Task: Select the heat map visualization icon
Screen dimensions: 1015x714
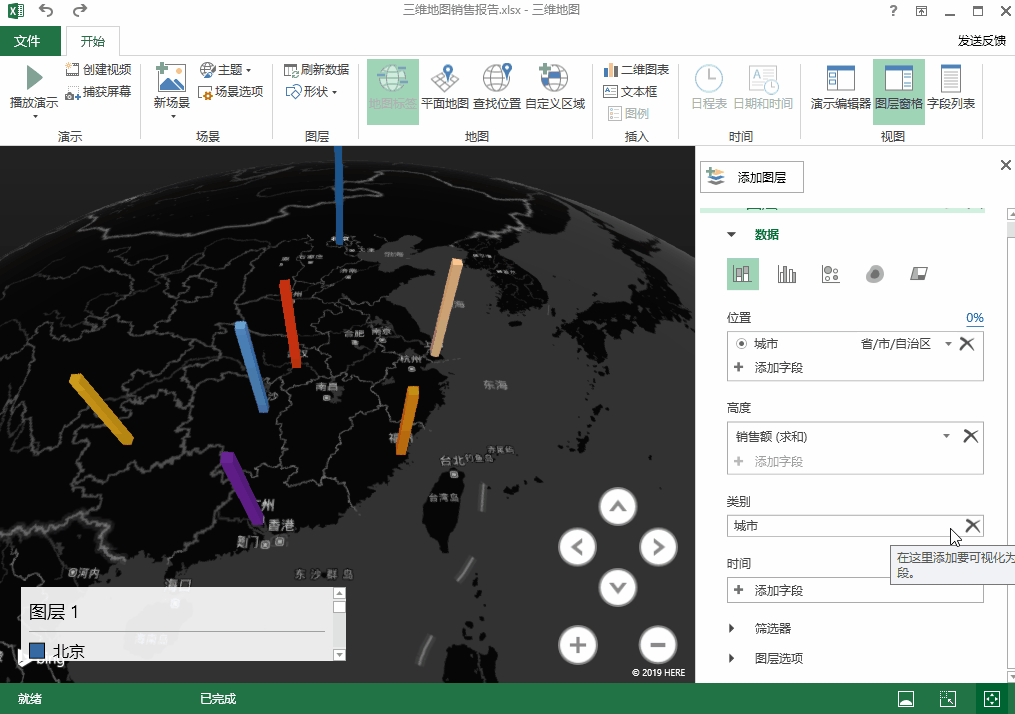Action: tap(875, 274)
